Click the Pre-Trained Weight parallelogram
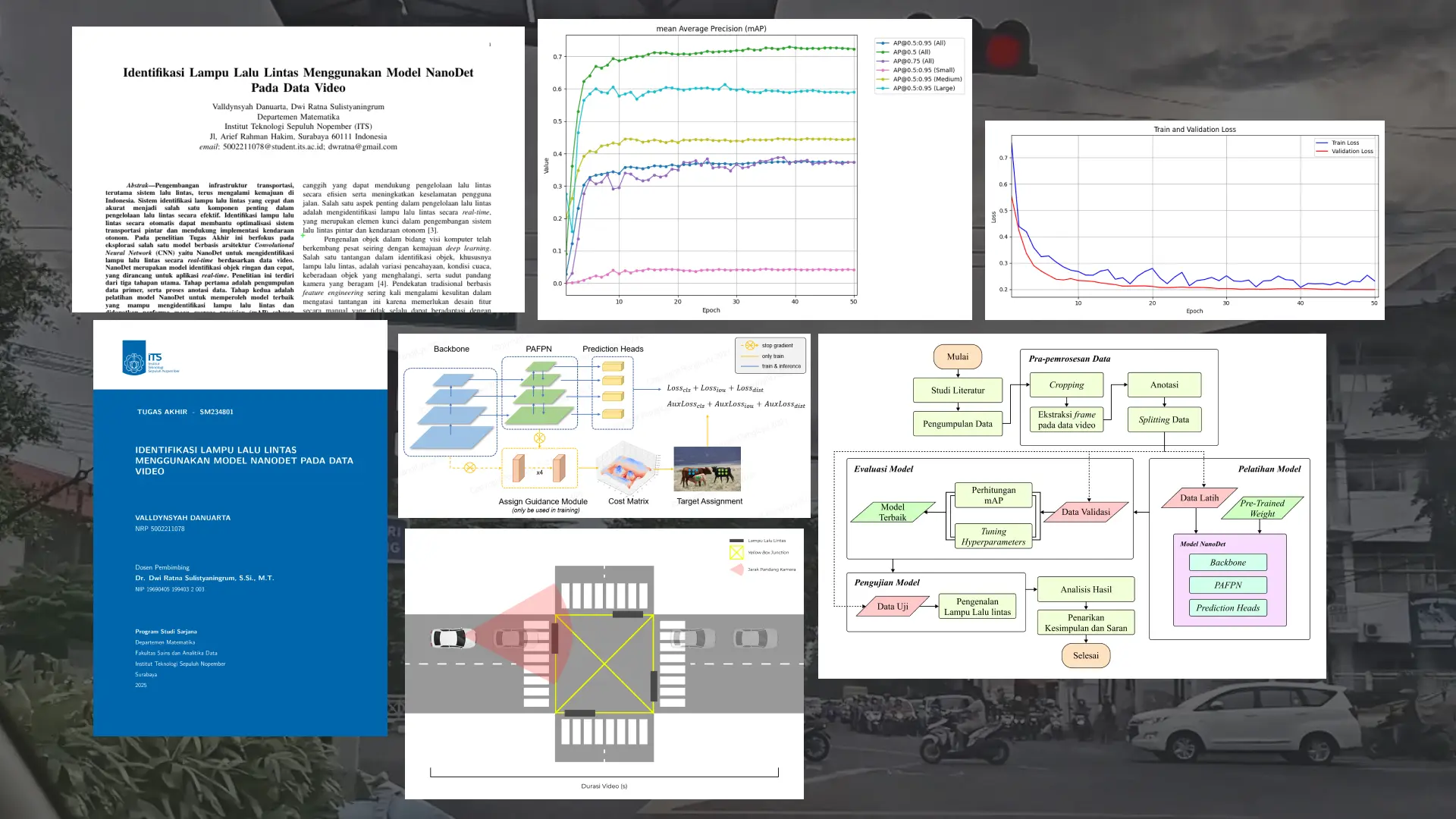This screenshot has width=1456, height=819. (1263, 509)
